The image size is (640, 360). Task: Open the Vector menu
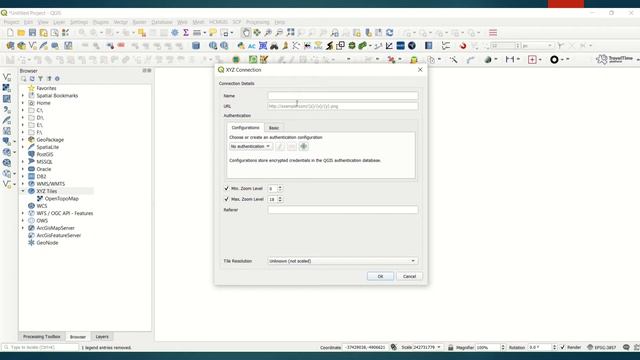[x=120, y=22]
